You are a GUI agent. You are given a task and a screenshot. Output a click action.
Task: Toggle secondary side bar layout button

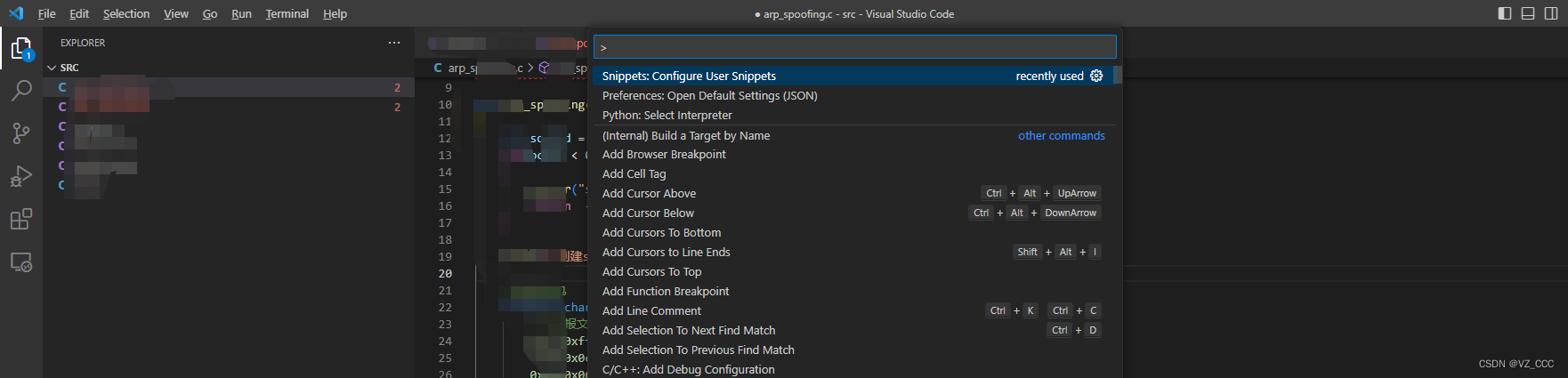click(x=1551, y=13)
